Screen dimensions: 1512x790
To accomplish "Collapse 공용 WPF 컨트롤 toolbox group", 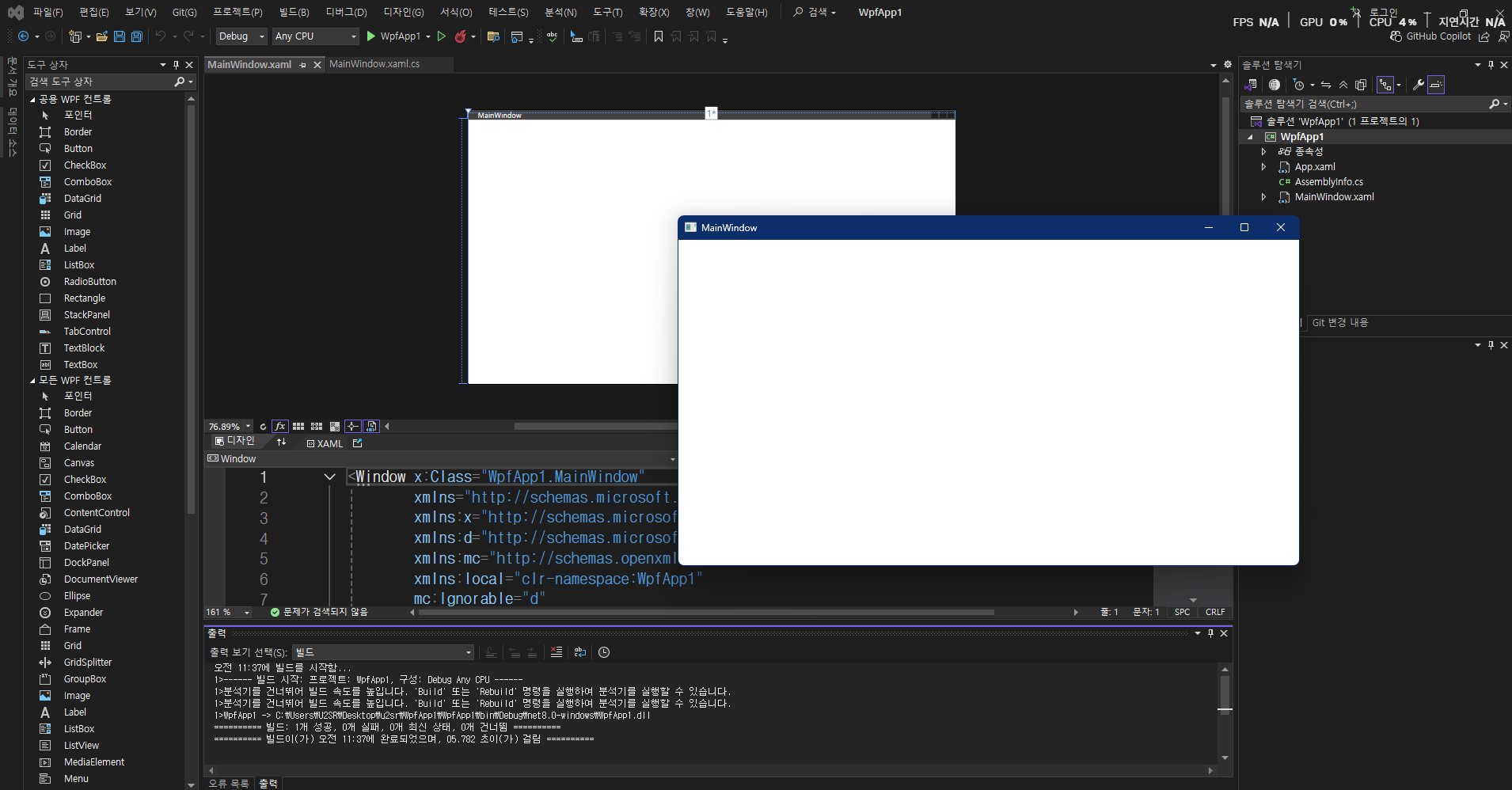I will (32, 100).
